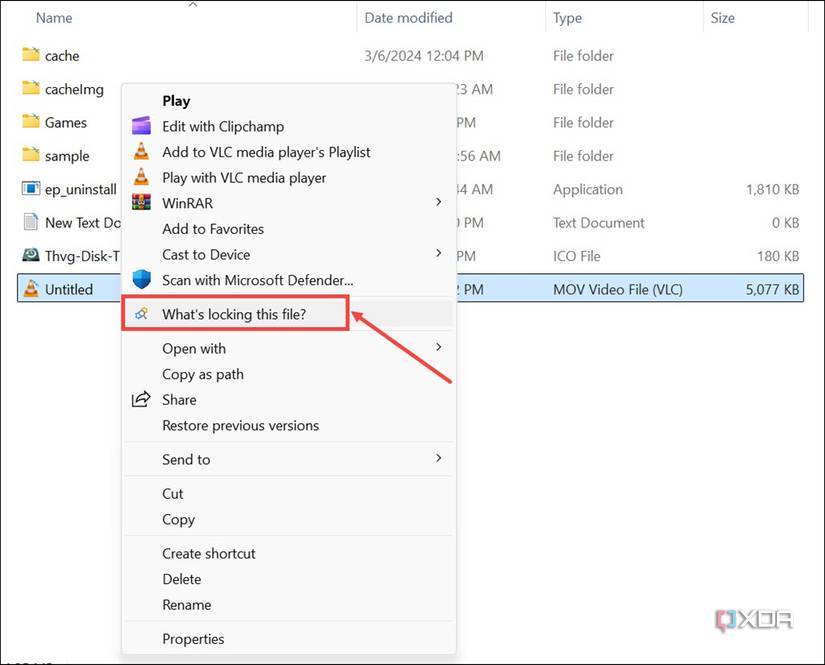Choose Play with VLC media player
Viewport: 825px width, 665px height.
click(x=244, y=177)
